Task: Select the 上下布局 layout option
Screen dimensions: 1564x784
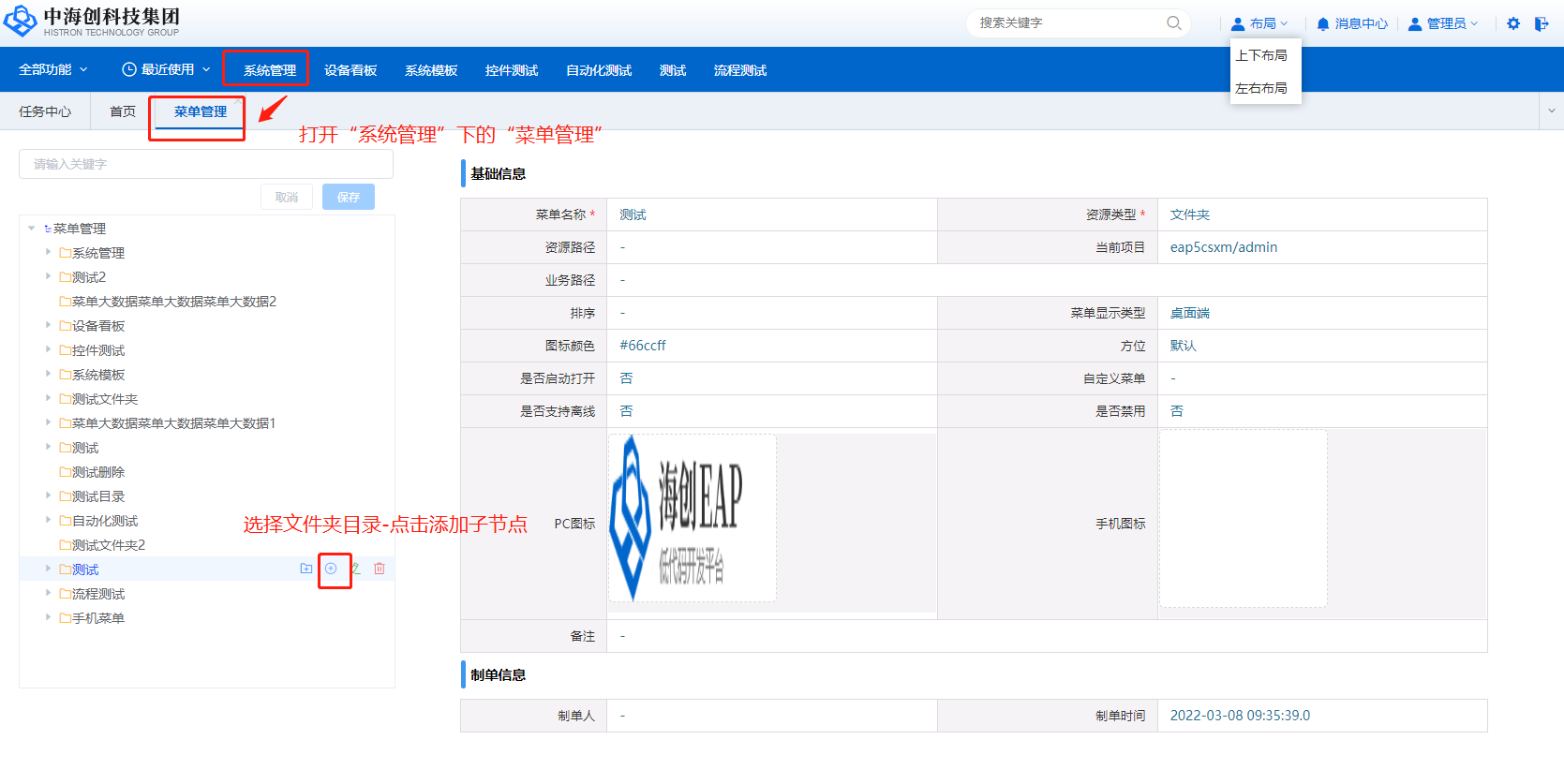Action: pos(1261,55)
